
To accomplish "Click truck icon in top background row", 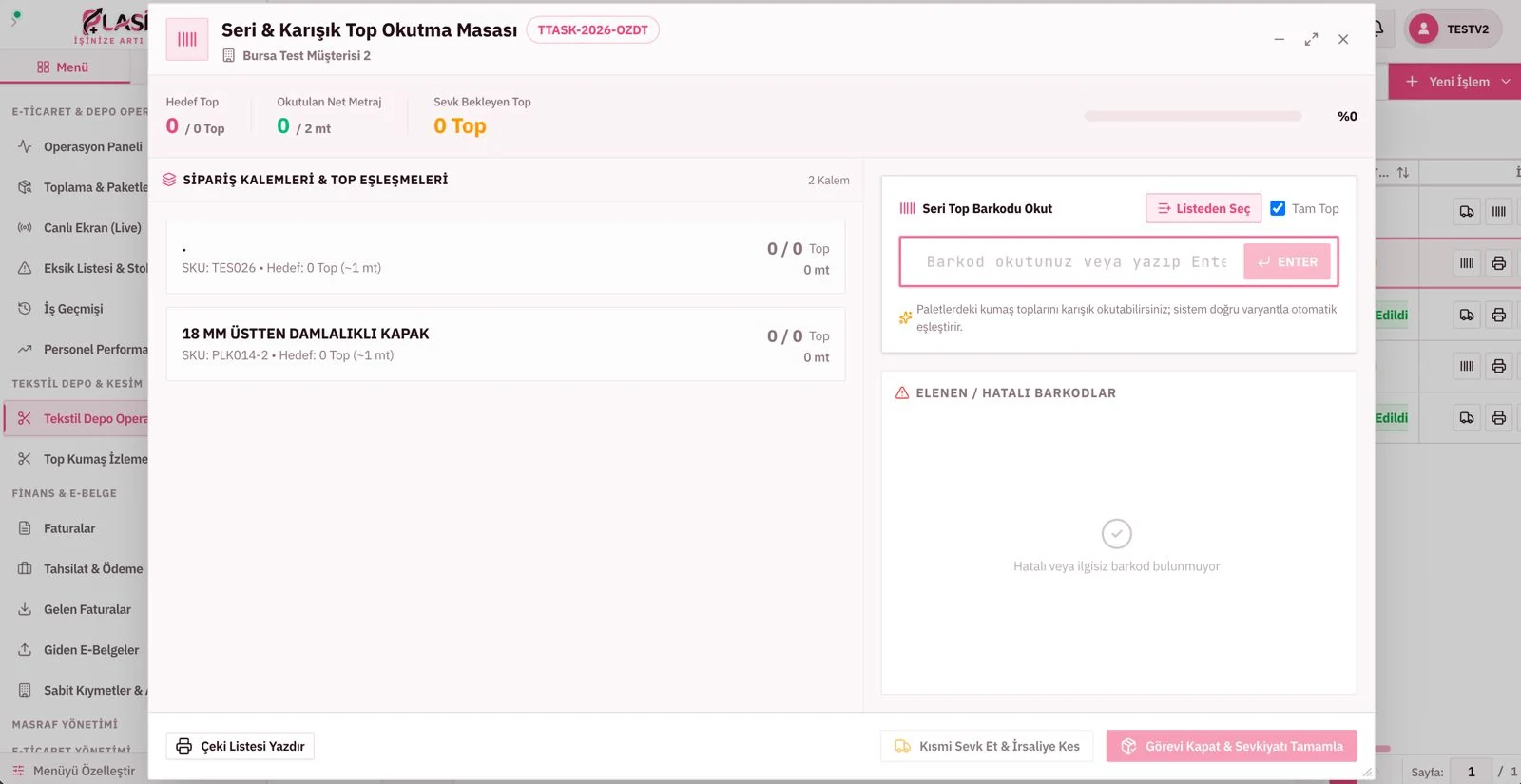I will click(x=1467, y=211).
